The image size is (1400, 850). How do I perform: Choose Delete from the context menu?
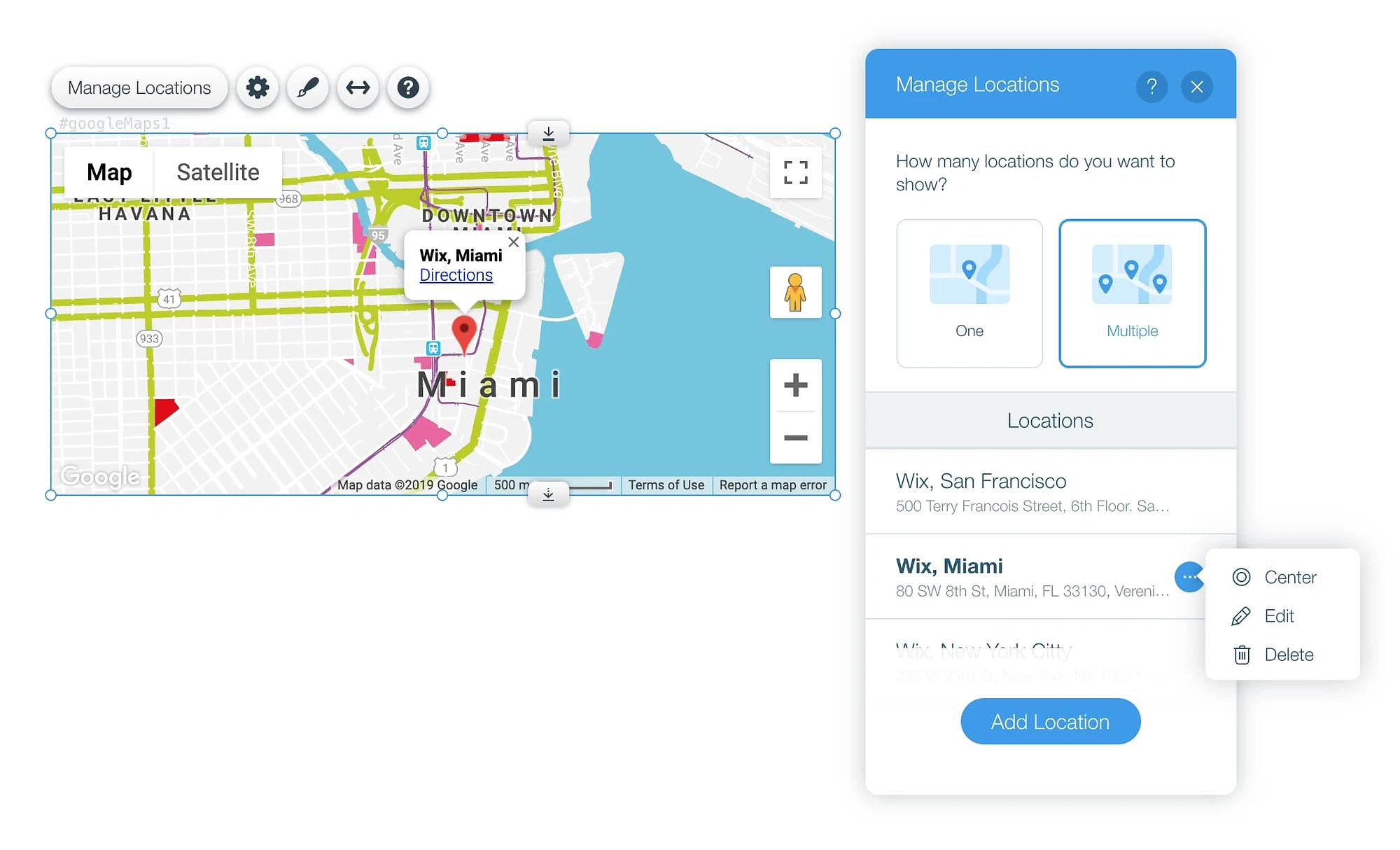pos(1282,655)
